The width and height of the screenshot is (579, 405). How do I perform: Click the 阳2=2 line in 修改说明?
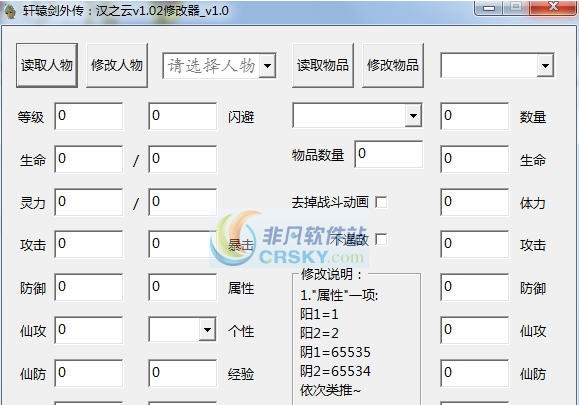pos(319,333)
